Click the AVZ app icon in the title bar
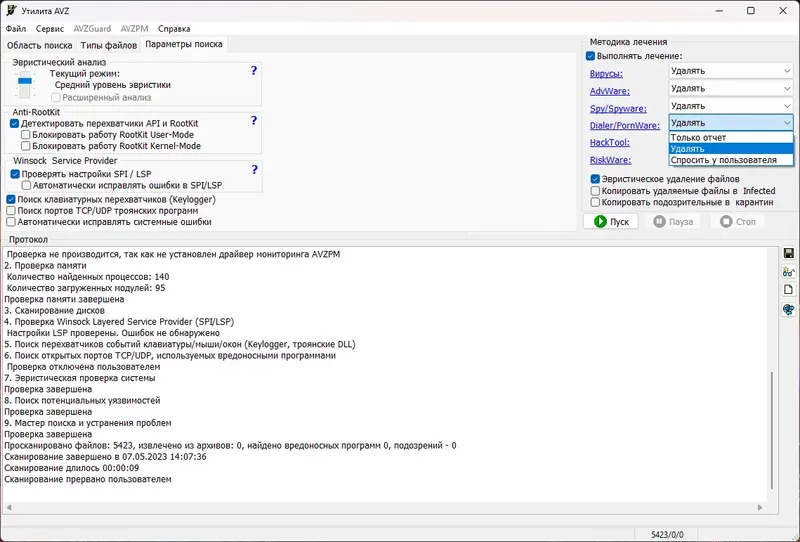 click(11, 11)
